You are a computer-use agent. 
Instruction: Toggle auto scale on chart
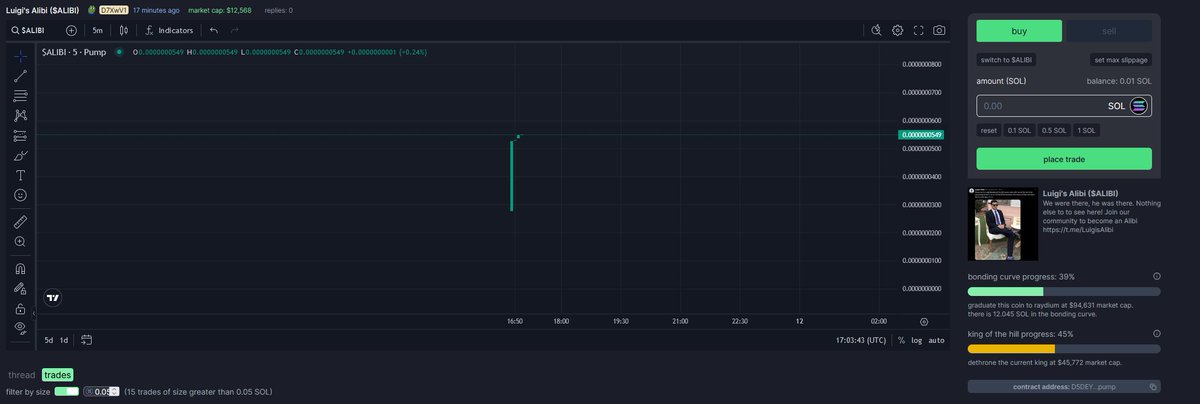[936, 340]
